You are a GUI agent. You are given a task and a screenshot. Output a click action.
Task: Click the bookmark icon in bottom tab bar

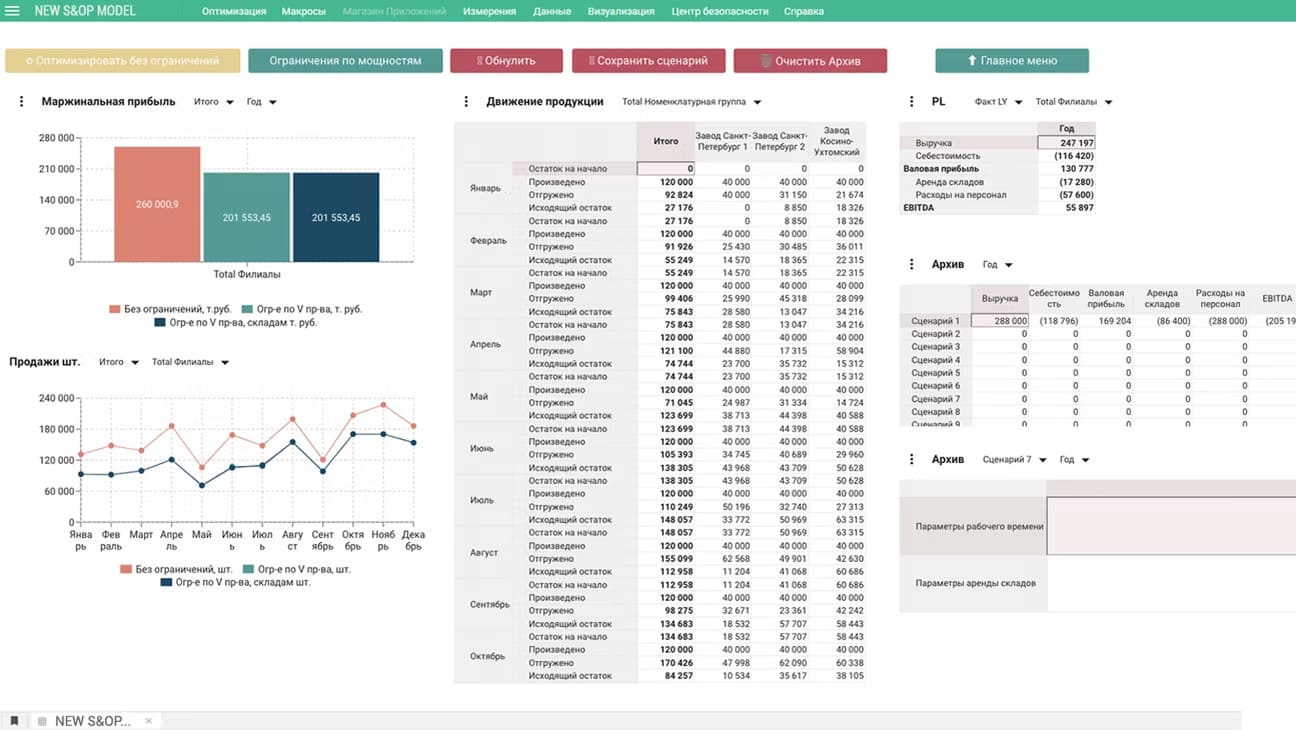[x=14, y=721]
